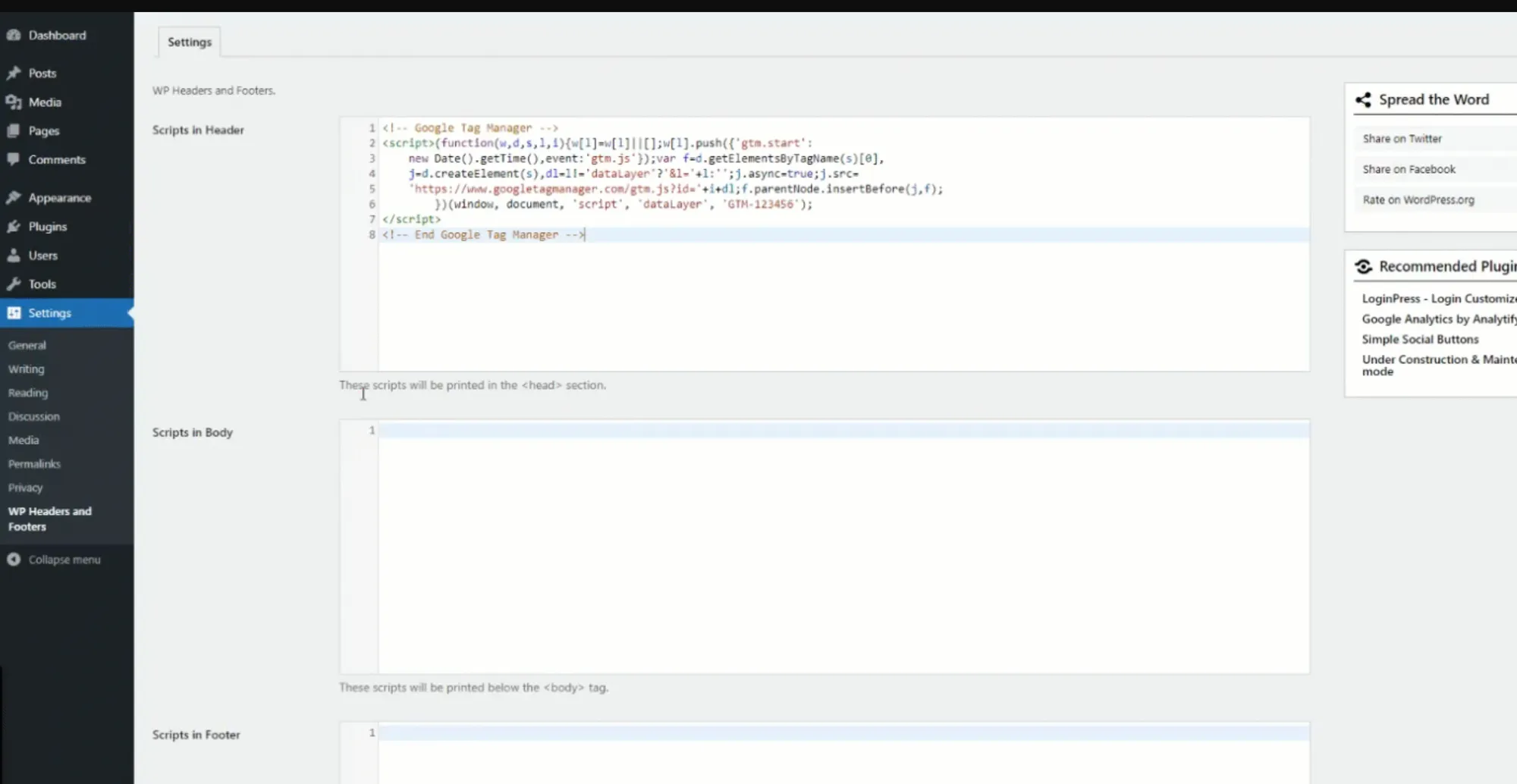The image size is (1517, 784).
Task: Click the Media library icon
Action: (14, 102)
